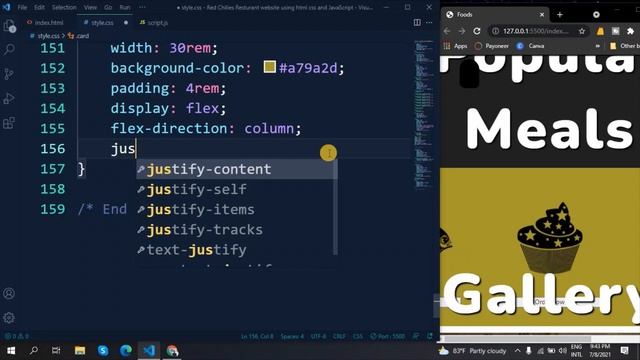Switch to the script.js tab
This screenshot has width=640, height=360.
[154, 23]
